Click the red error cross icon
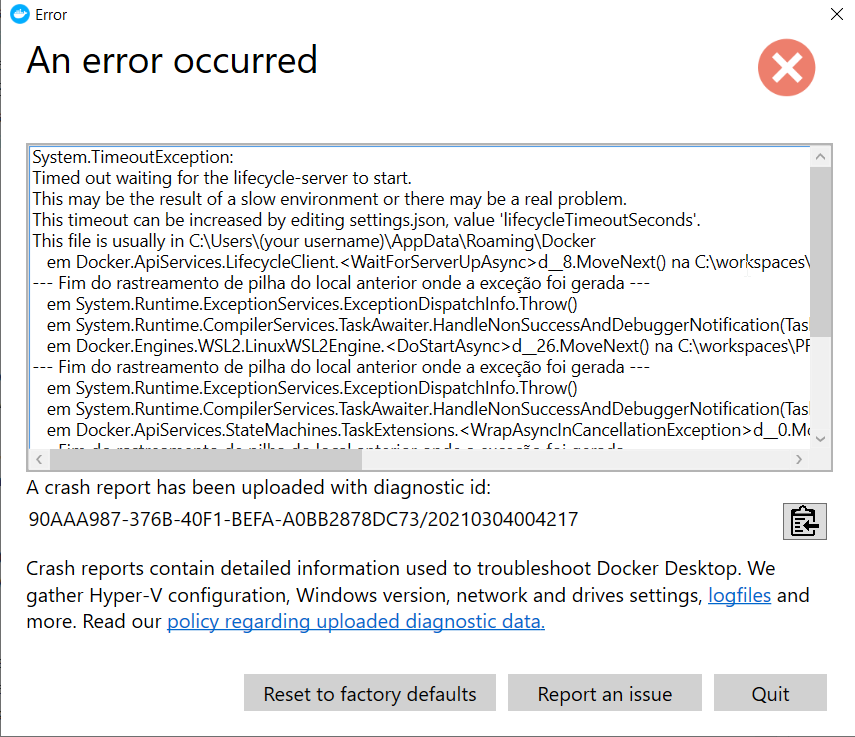This screenshot has width=855, height=737. tap(786, 68)
